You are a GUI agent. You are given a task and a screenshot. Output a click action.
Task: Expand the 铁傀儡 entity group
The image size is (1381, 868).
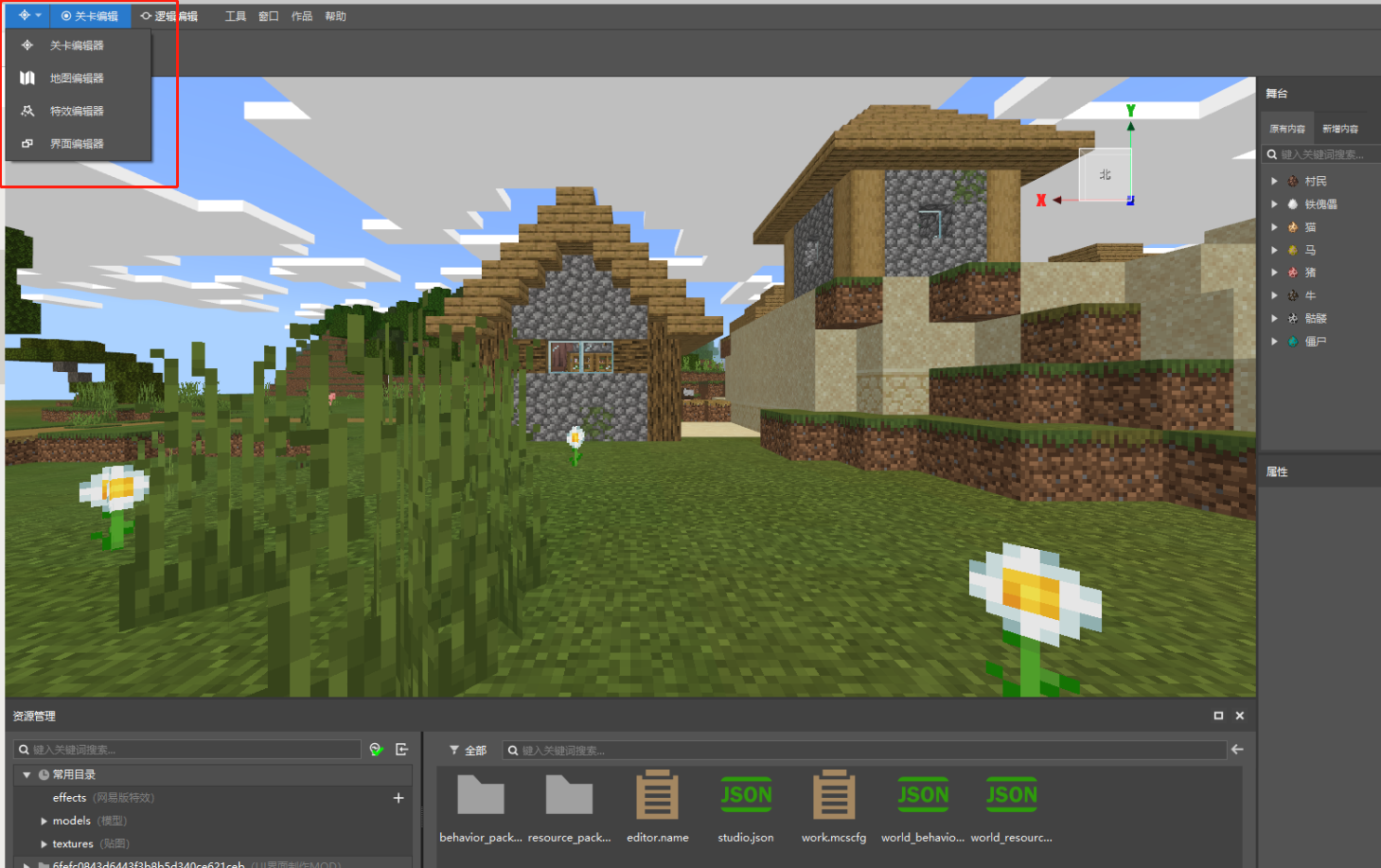click(x=1274, y=204)
